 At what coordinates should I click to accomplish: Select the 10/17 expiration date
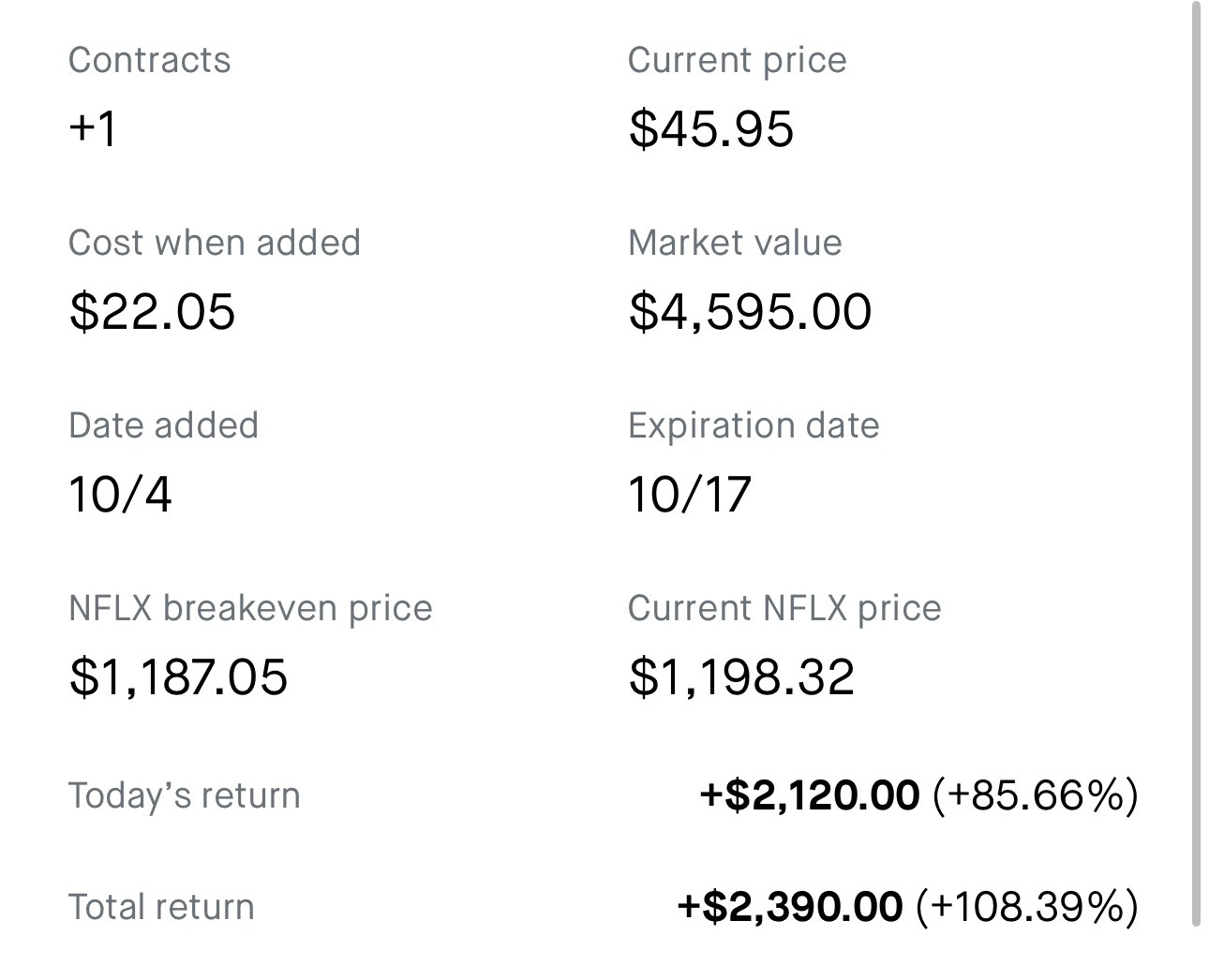pos(689,494)
